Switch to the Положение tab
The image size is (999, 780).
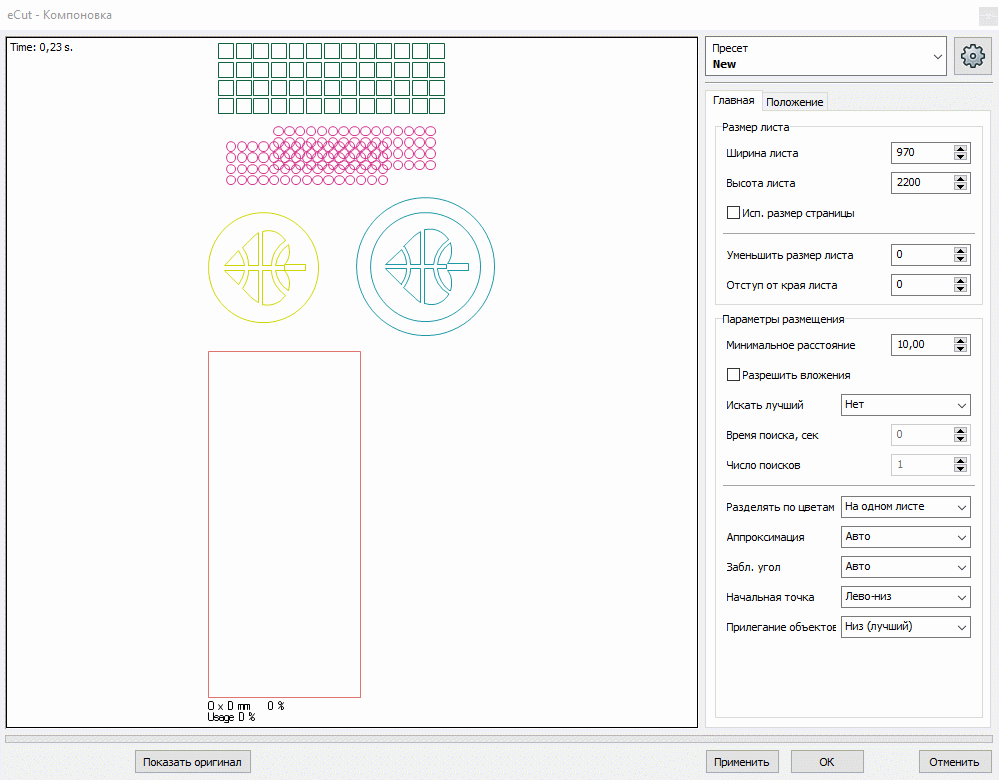(794, 102)
